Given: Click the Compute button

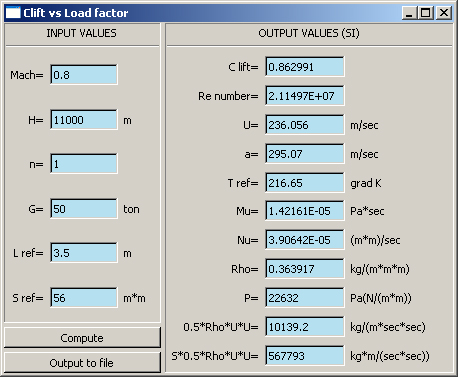Looking at the screenshot, I should click(x=82, y=338).
